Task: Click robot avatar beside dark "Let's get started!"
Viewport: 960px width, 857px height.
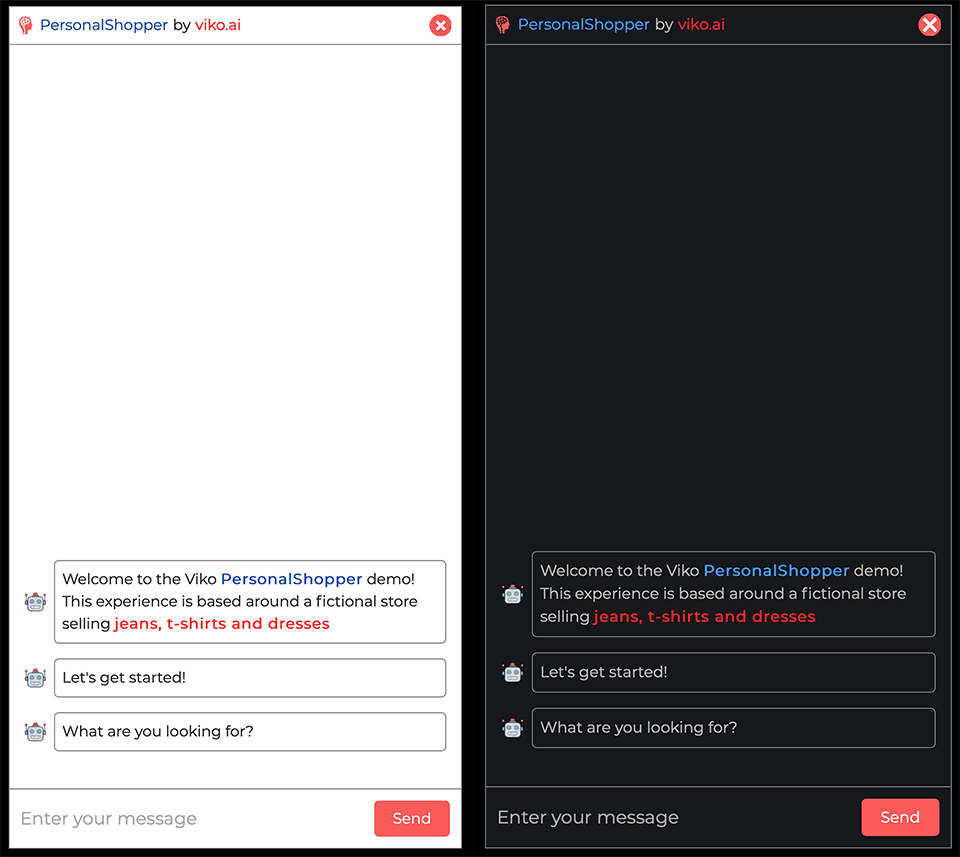Action: pyautogui.click(x=512, y=672)
